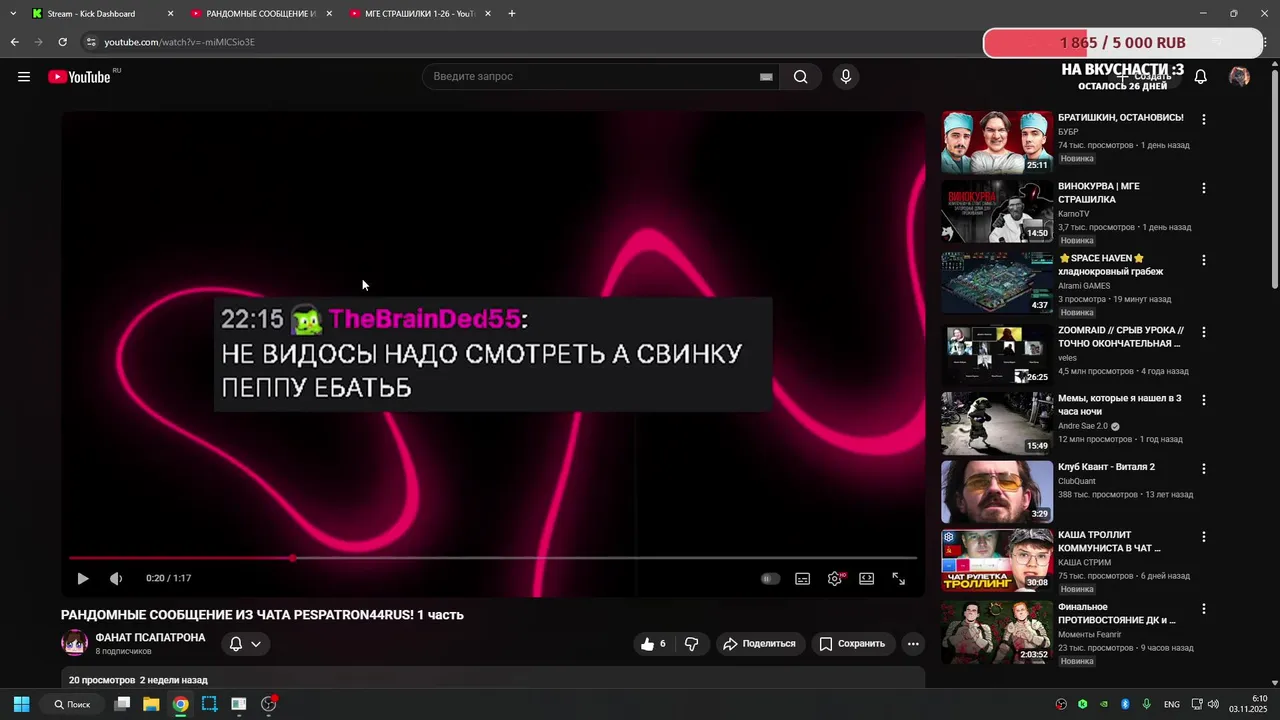
Task: Open options for SPACE HAVEN video
Action: 1204,260
